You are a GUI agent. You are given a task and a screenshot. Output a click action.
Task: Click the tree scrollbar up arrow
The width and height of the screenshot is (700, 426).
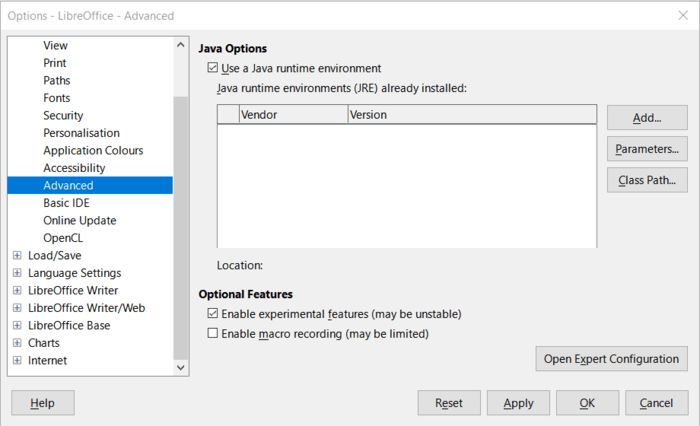click(x=180, y=45)
